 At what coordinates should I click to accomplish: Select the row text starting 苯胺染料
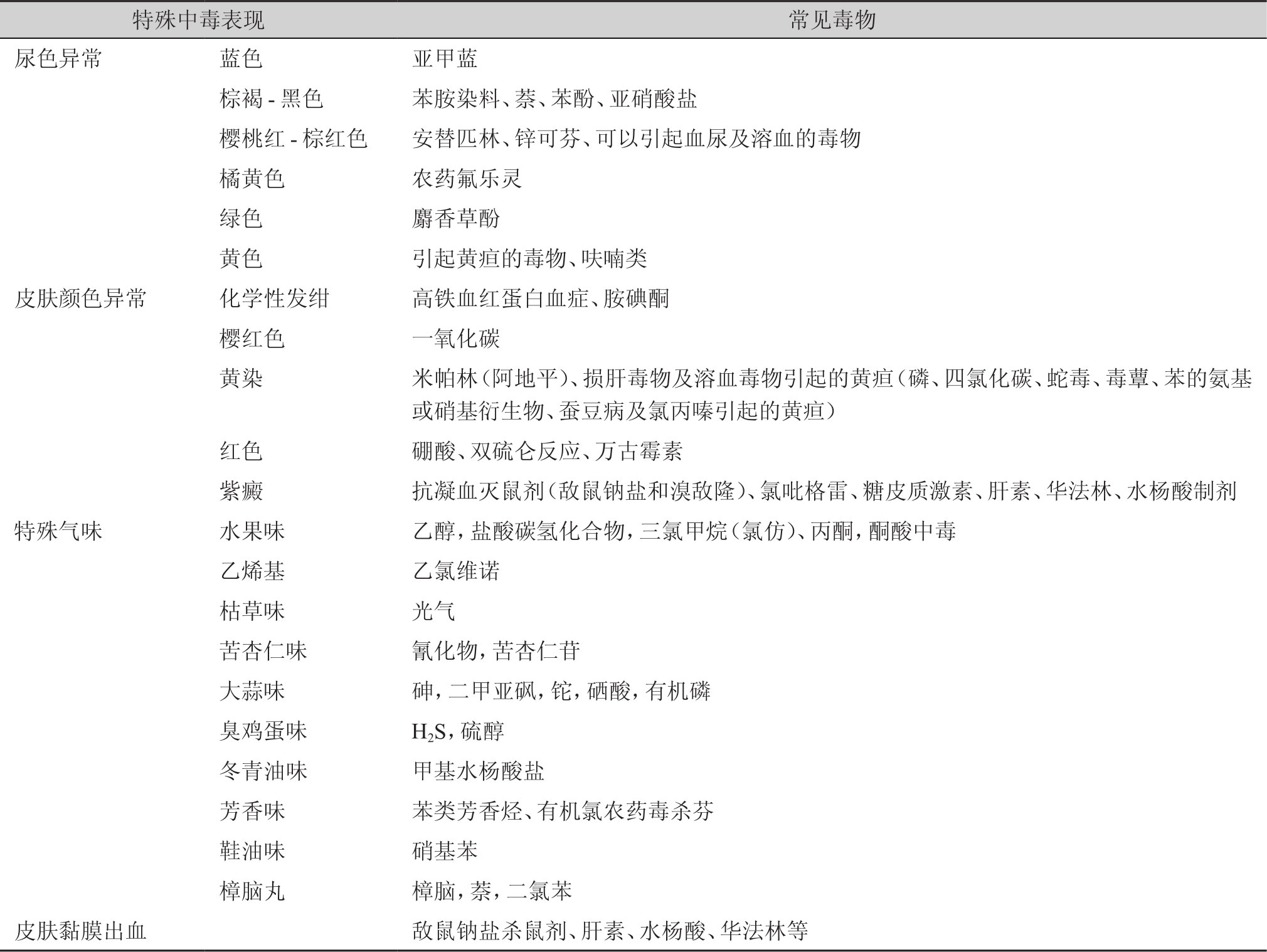(x=554, y=99)
